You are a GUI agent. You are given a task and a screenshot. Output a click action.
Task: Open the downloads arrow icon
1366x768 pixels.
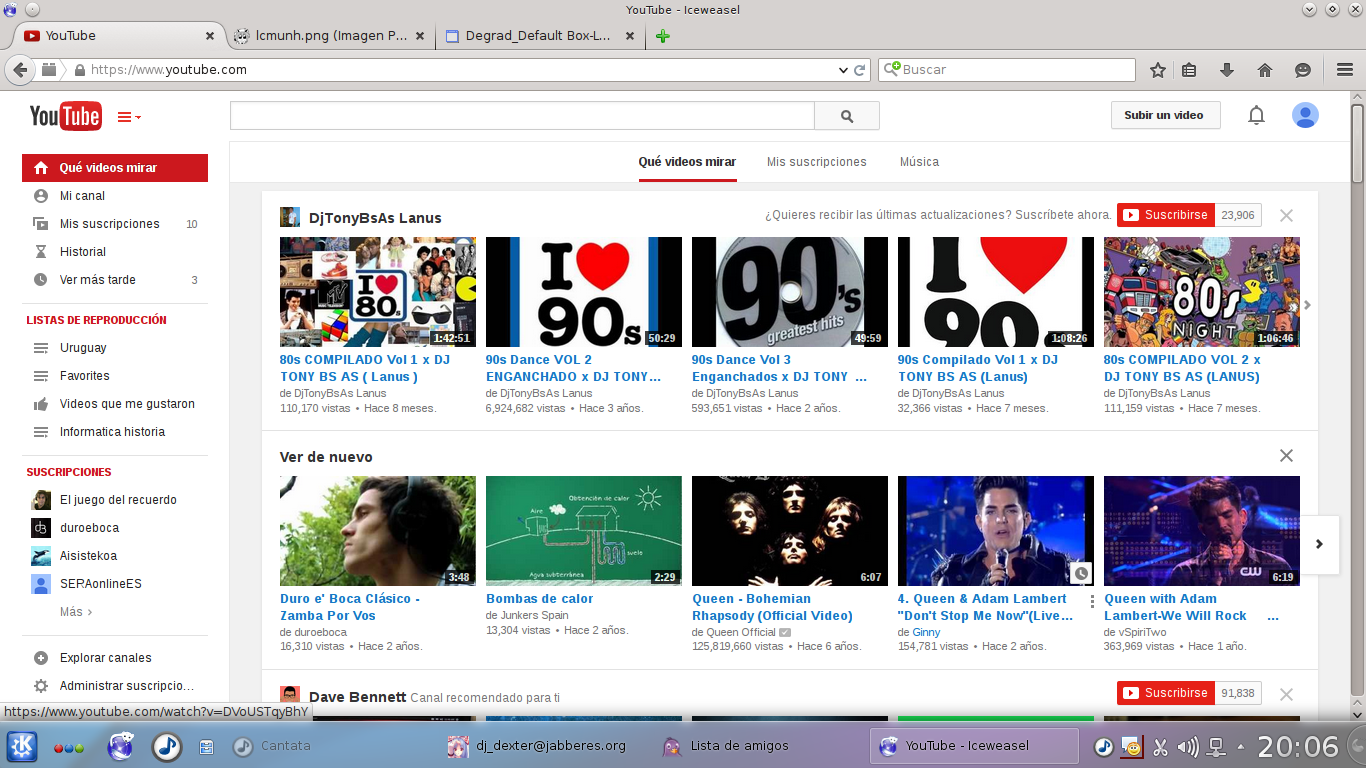[x=1227, y=70]
